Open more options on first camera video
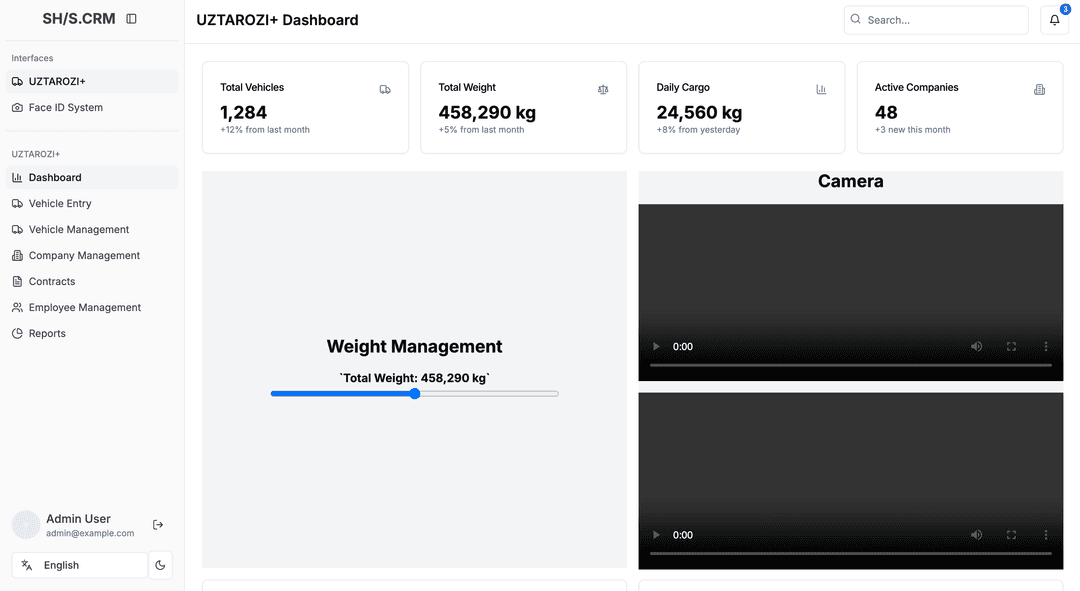Viewport: 1080px width, 591px height. (x=1046, y=347)
